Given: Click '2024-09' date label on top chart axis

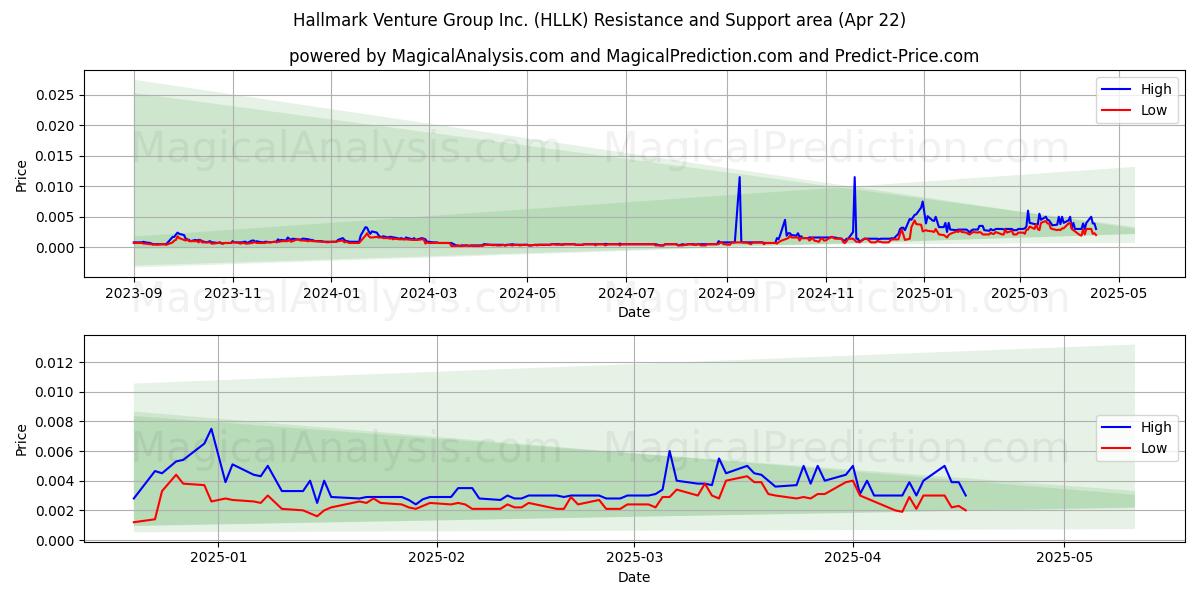Looking at the screenshot, I should [726, 293].
